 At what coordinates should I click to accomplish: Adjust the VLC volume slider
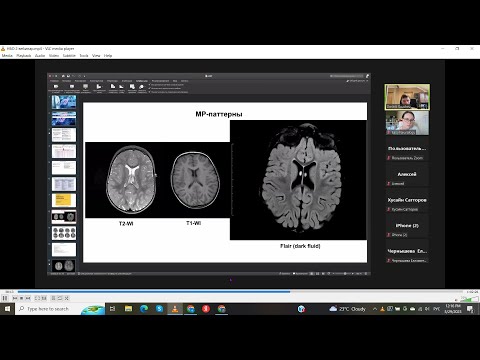click(x=469, y=299)
